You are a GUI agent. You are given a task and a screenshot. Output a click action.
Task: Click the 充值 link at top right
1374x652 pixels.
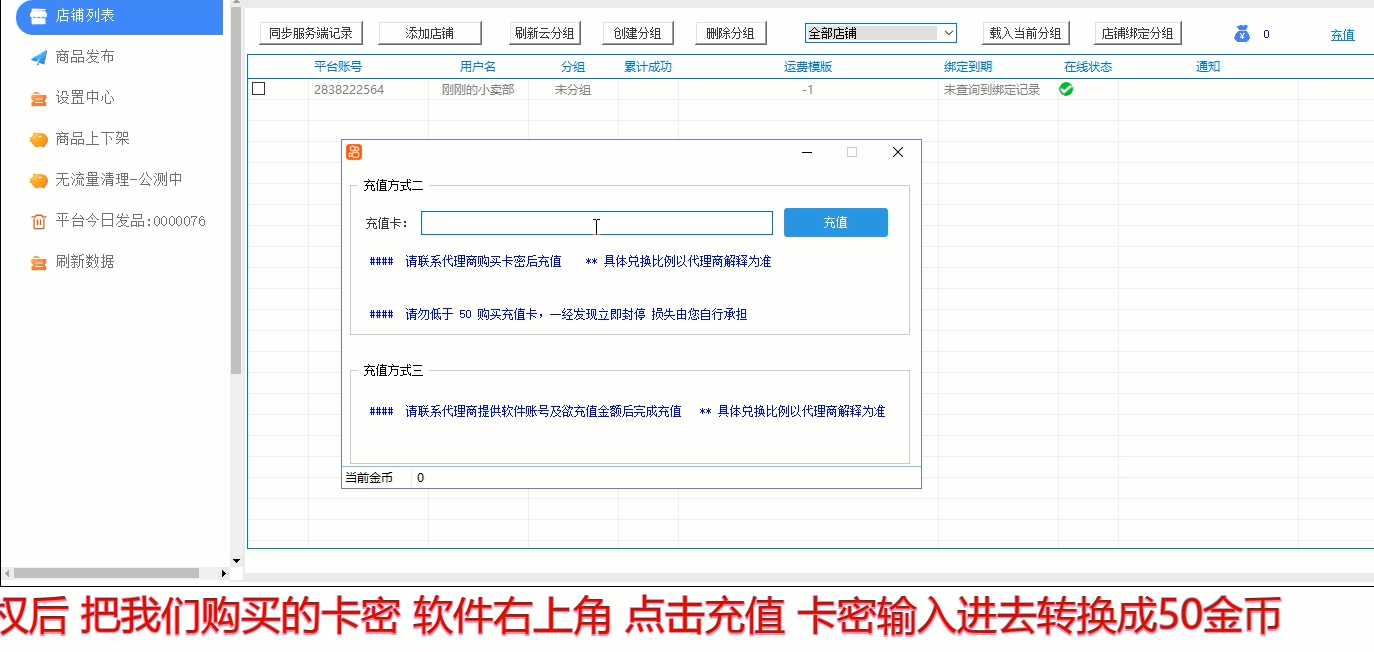pyautogui.click(x=1342, y=35)
